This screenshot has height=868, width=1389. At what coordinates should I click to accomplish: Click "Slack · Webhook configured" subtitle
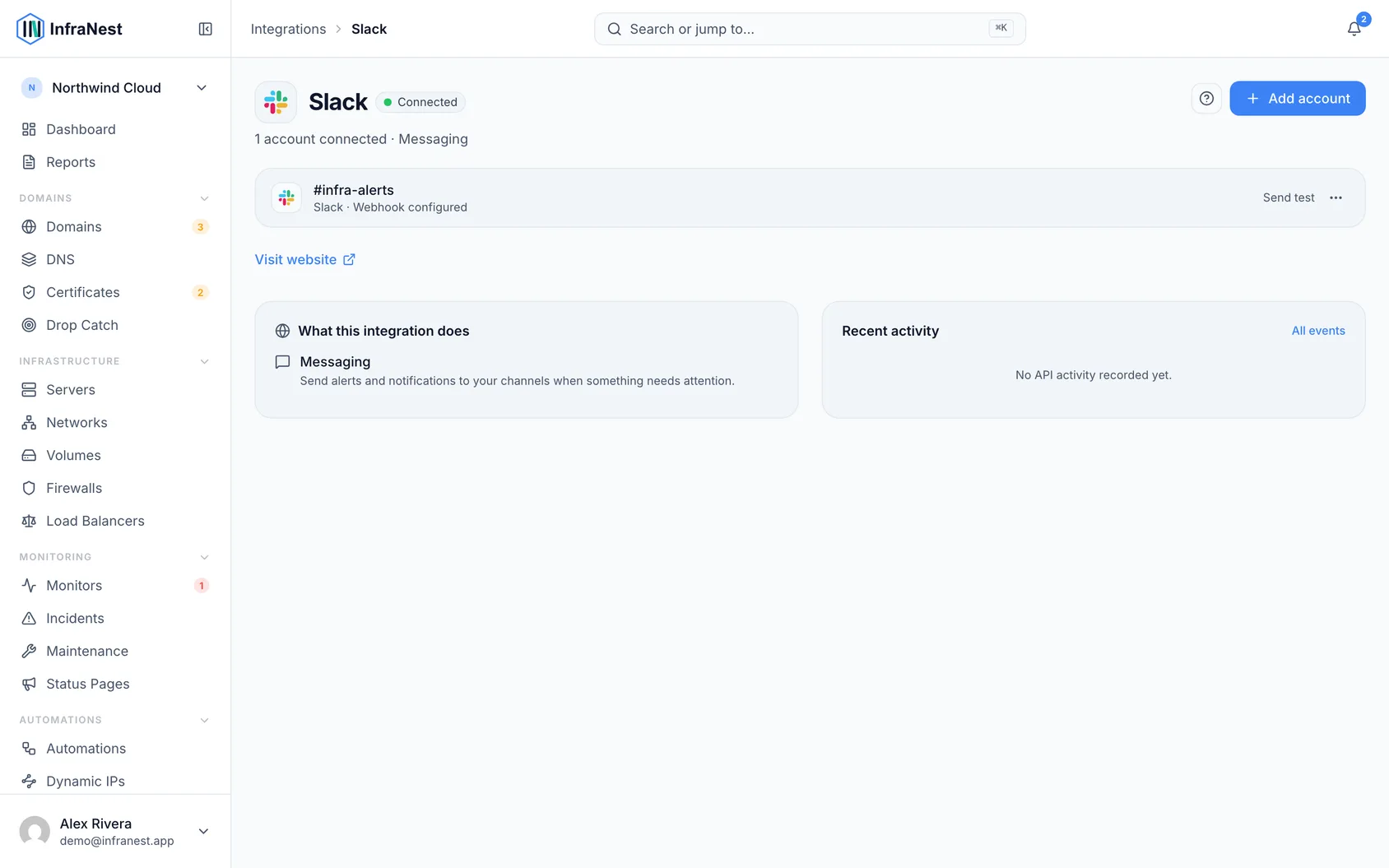390,207
